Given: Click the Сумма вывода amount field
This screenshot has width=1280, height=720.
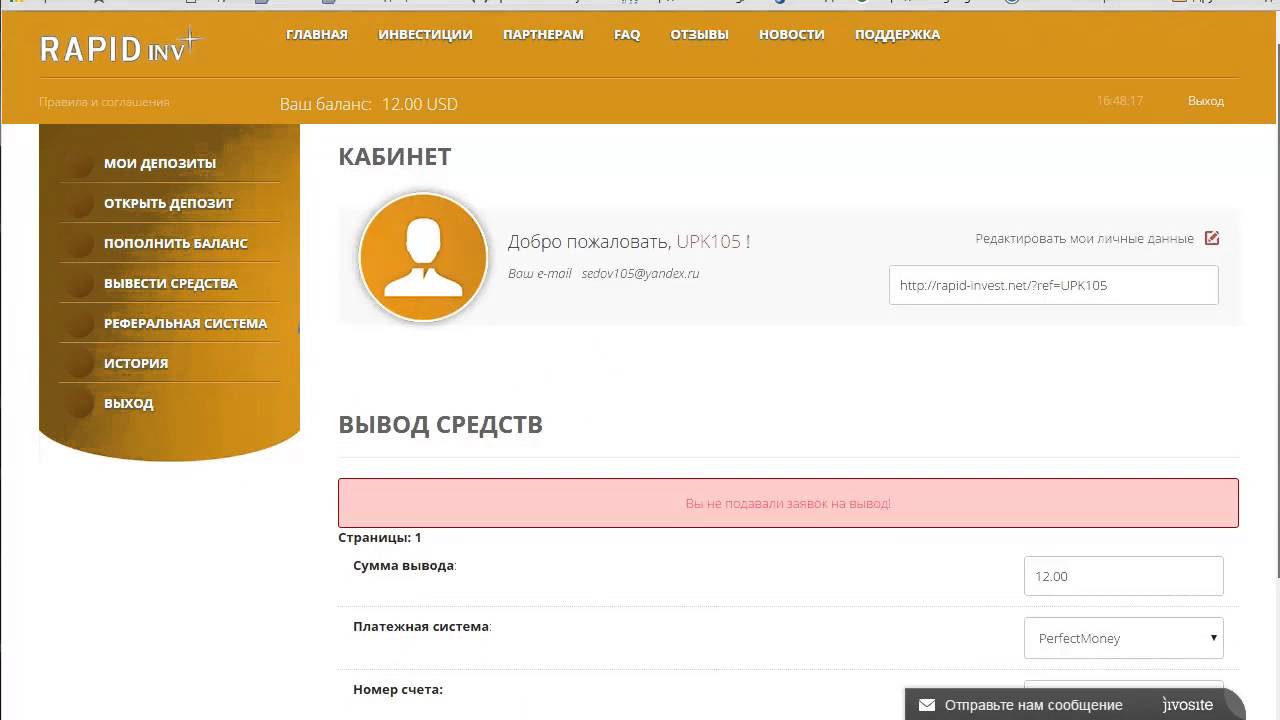Looking at the screenshot, I should point(1123,576).
